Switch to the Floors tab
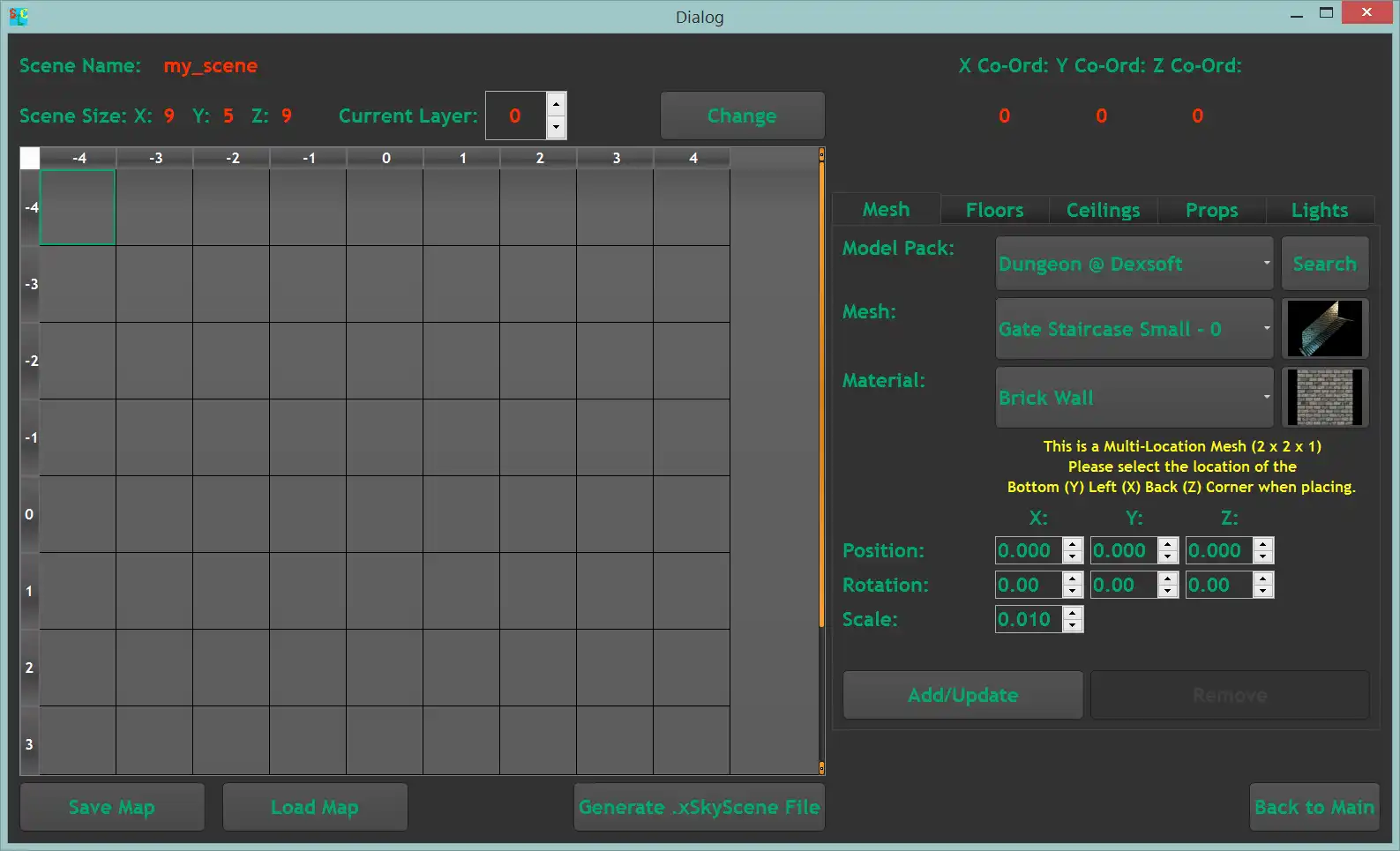Screen dimensions: 1400x851 pos(994,210)
